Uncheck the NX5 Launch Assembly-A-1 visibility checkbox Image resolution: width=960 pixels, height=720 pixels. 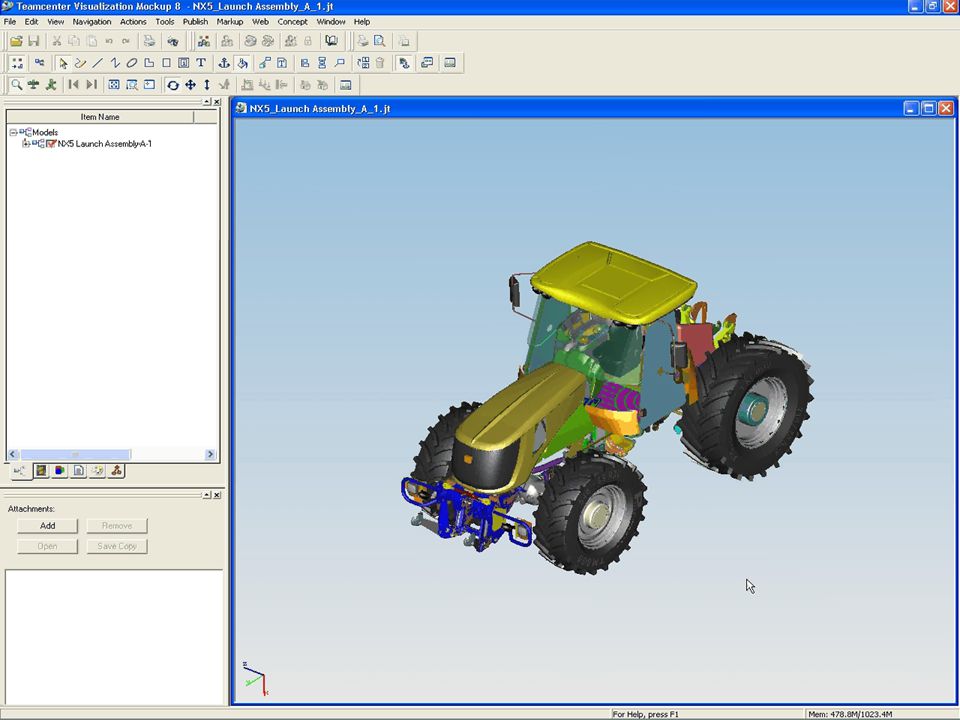point(51,144)
